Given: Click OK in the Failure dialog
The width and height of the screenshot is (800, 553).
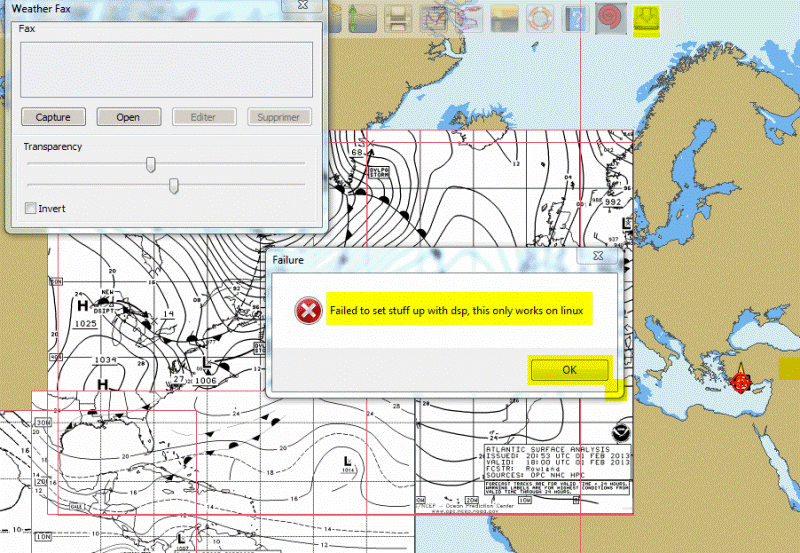Looking at the screenshot, I should pyautogui.click(x=569, y=370).
